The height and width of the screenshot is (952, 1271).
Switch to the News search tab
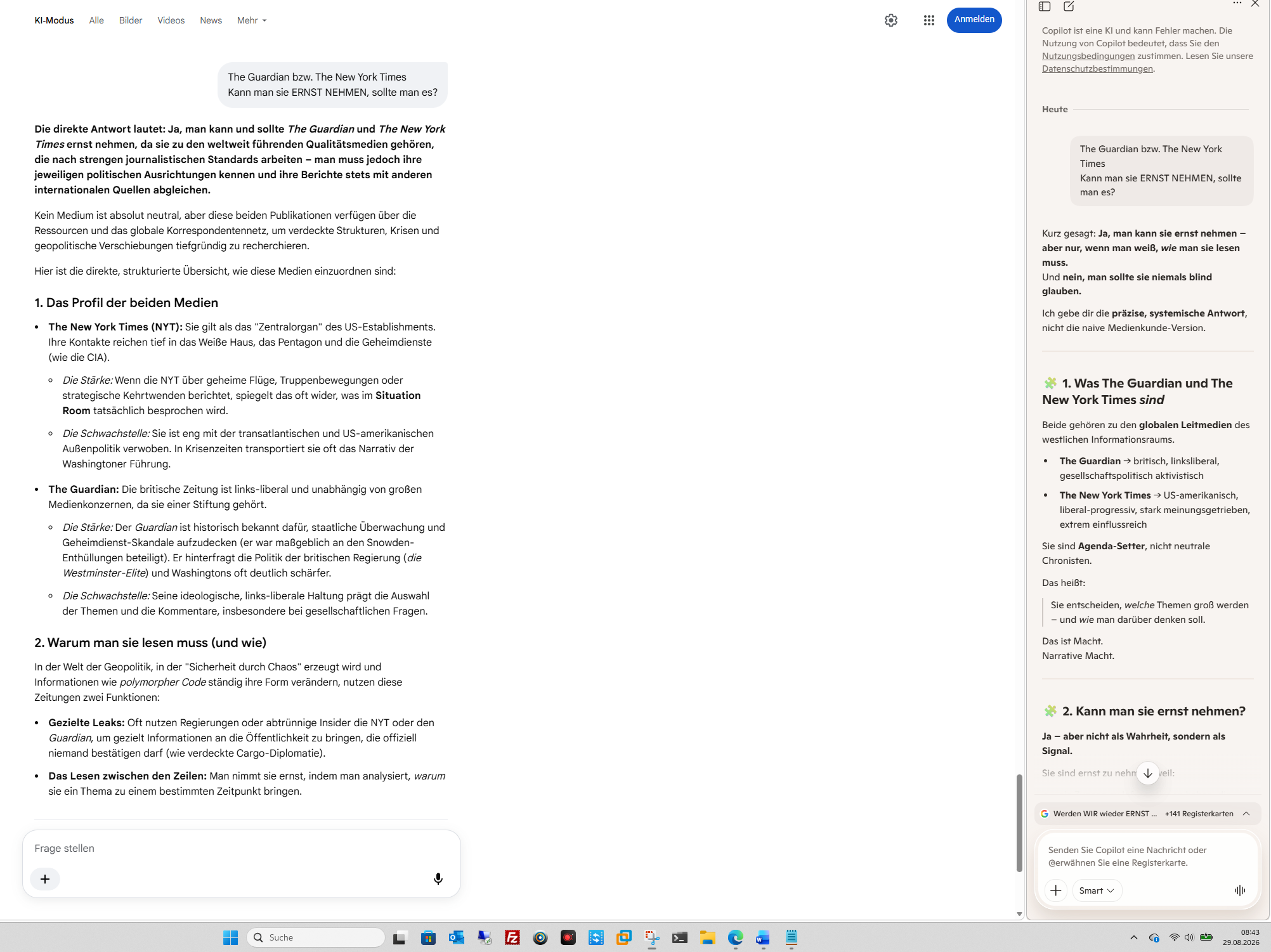[211, 20]
